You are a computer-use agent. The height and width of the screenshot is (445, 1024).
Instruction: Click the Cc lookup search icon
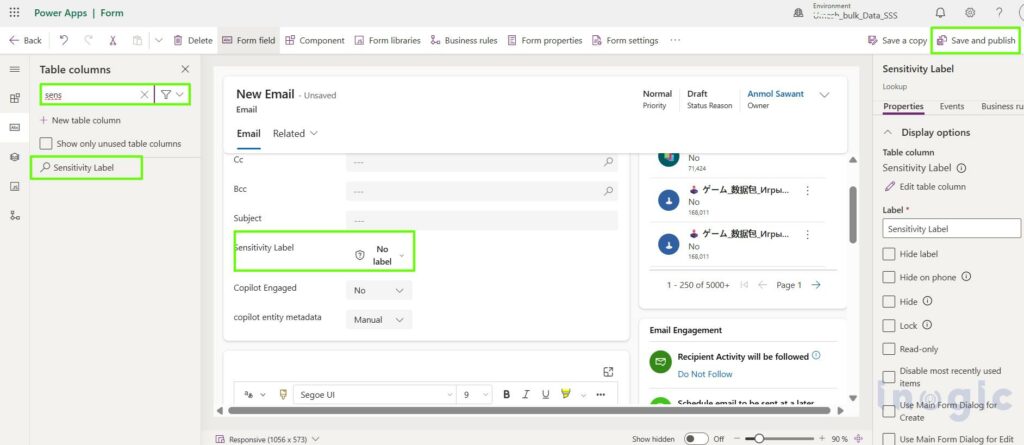[x=608, y=161]
